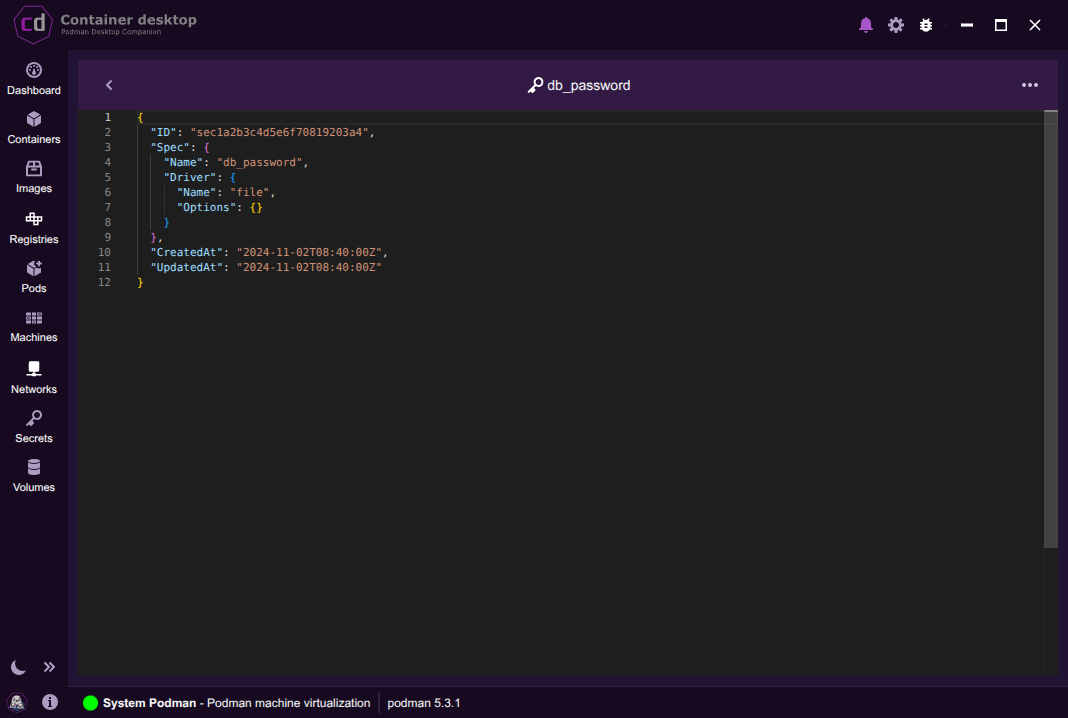Image resolution: width=1068 pixels, height=718 pixels.
Task: Open the Images section
Action: (33, 177)
